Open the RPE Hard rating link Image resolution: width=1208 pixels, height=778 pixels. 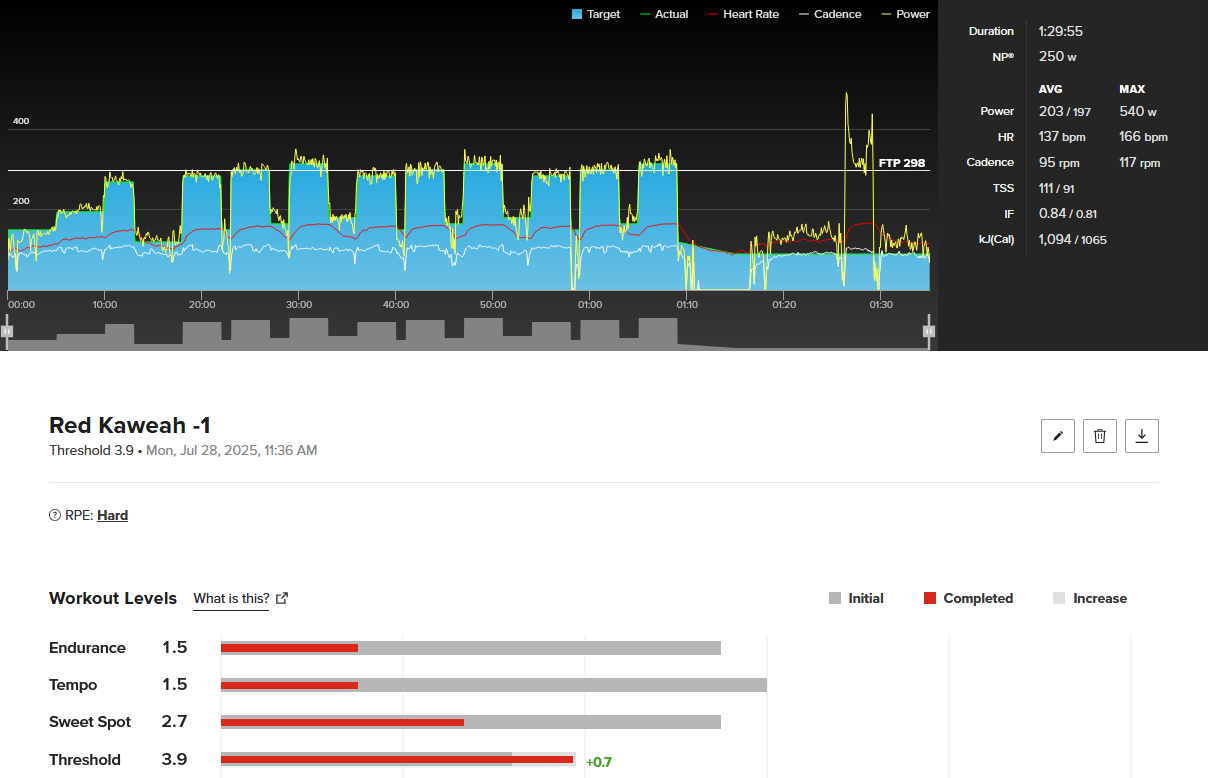[x=112, y=516]
